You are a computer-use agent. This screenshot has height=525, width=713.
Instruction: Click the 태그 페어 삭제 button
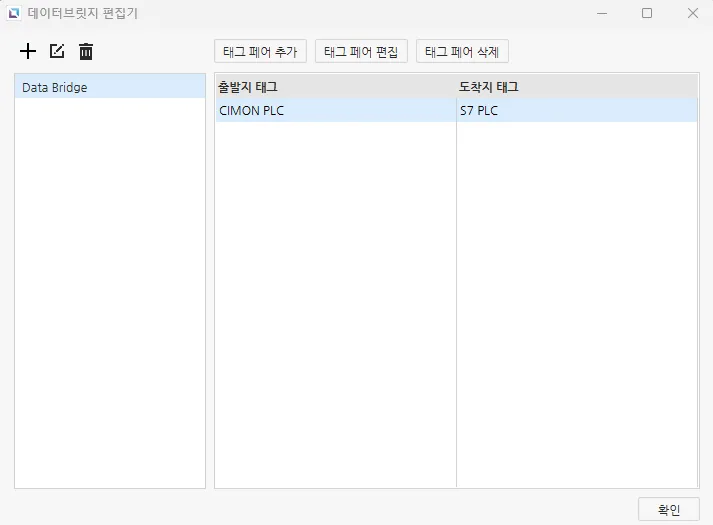(x=462, y=51)
